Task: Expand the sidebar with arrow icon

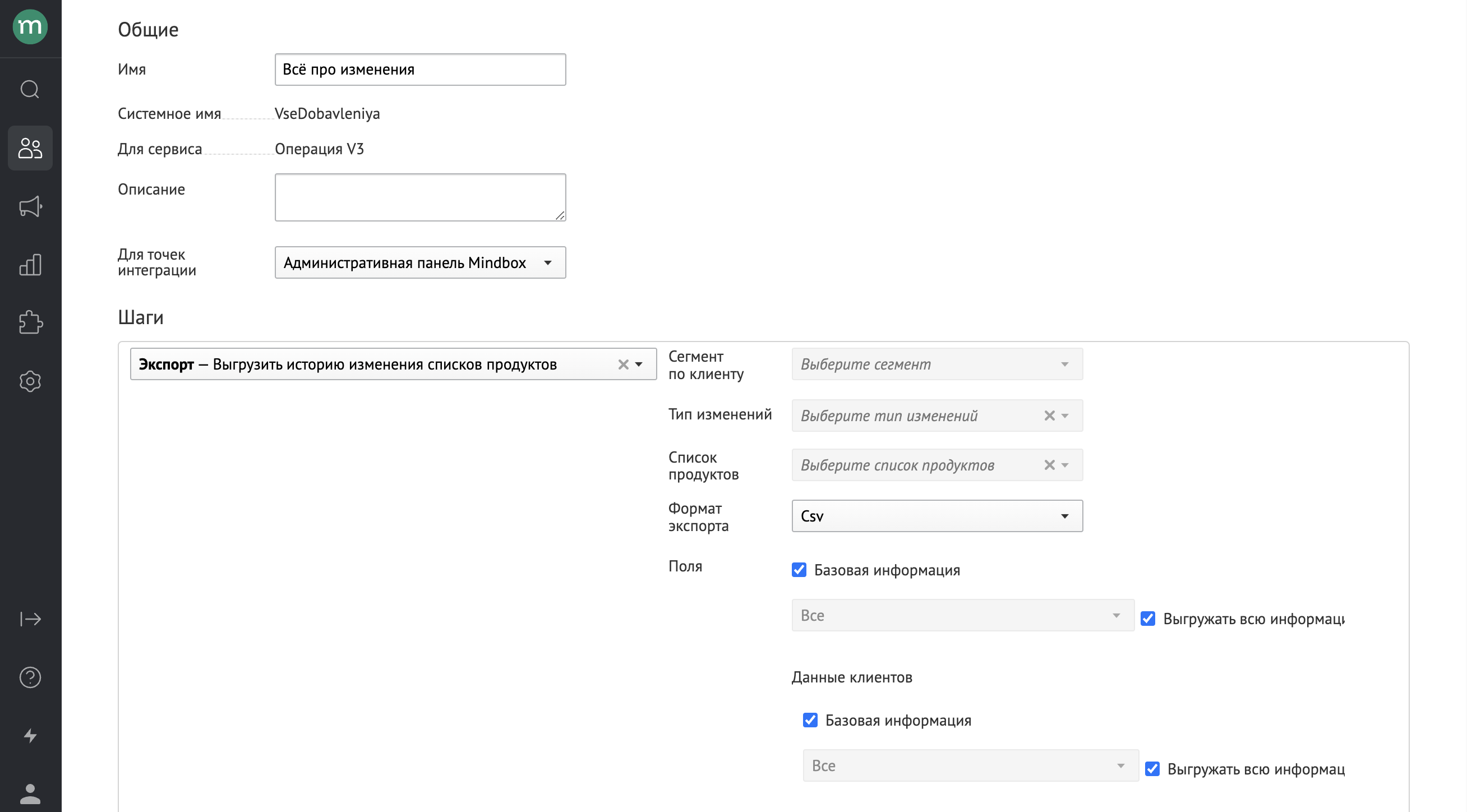Action: (x=30, y=619)
